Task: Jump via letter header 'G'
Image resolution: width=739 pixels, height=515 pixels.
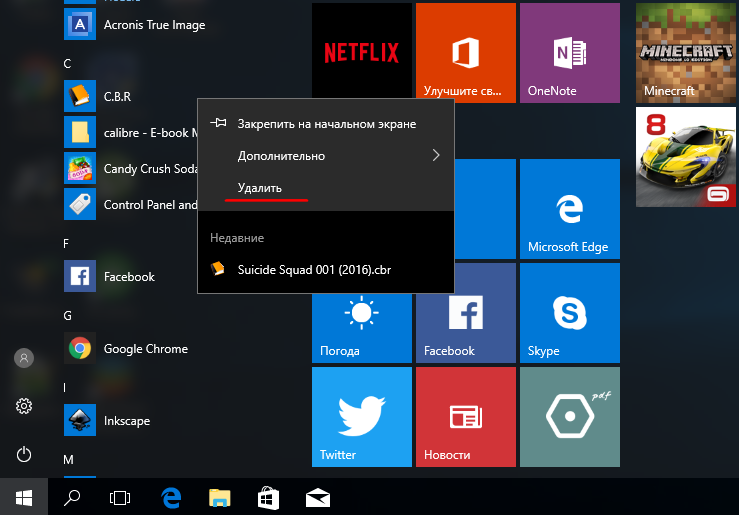Action: 67,316
